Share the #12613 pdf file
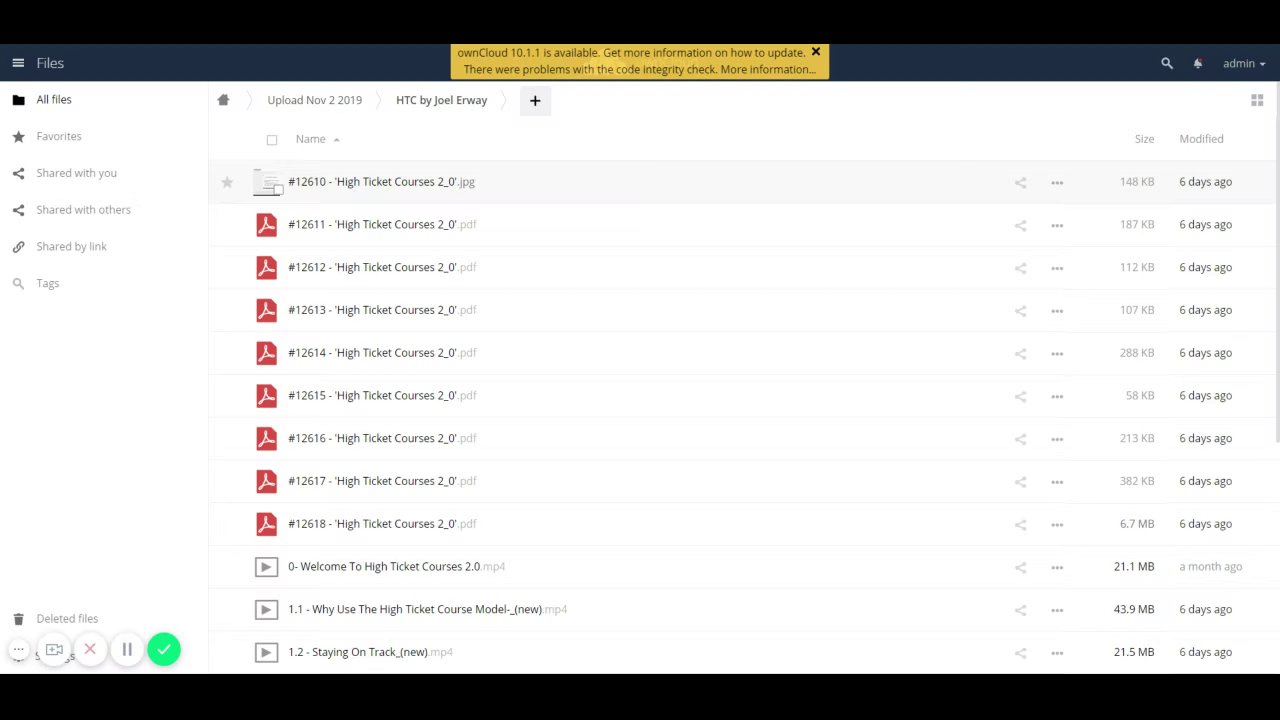The height and width of the screenshot is (720, 1280). click(x=1020, y=311)
